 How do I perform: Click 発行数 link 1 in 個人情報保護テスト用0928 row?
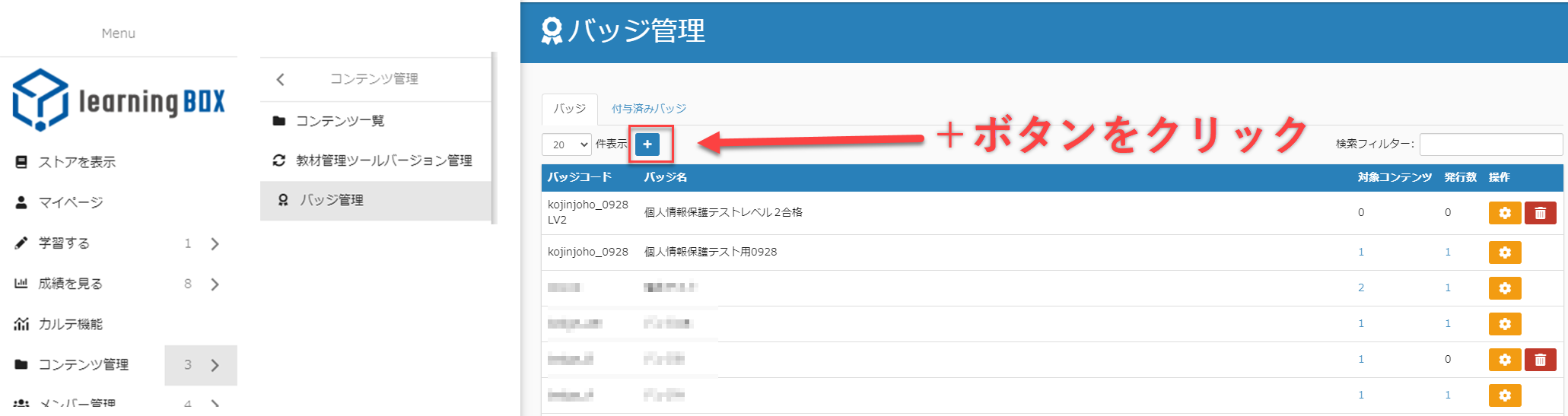pyautogui.click(x=1448, y=252)
